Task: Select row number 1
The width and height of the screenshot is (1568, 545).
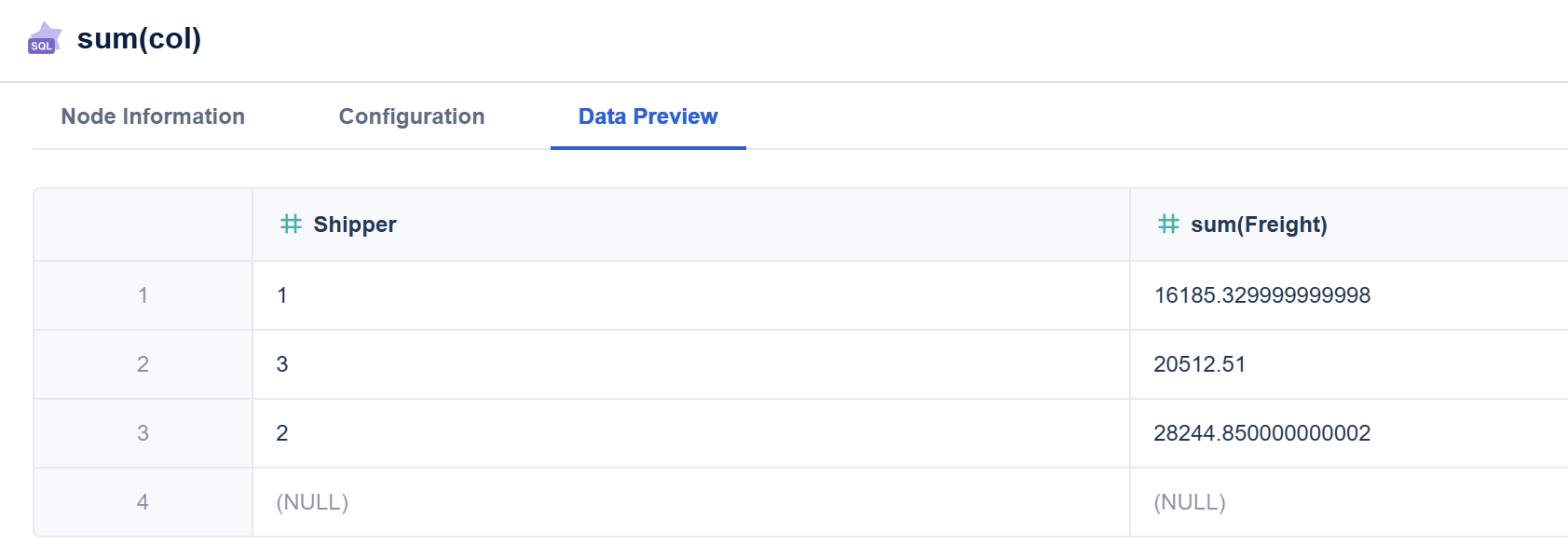Action: pyautogui.click(x=143, y=295)
